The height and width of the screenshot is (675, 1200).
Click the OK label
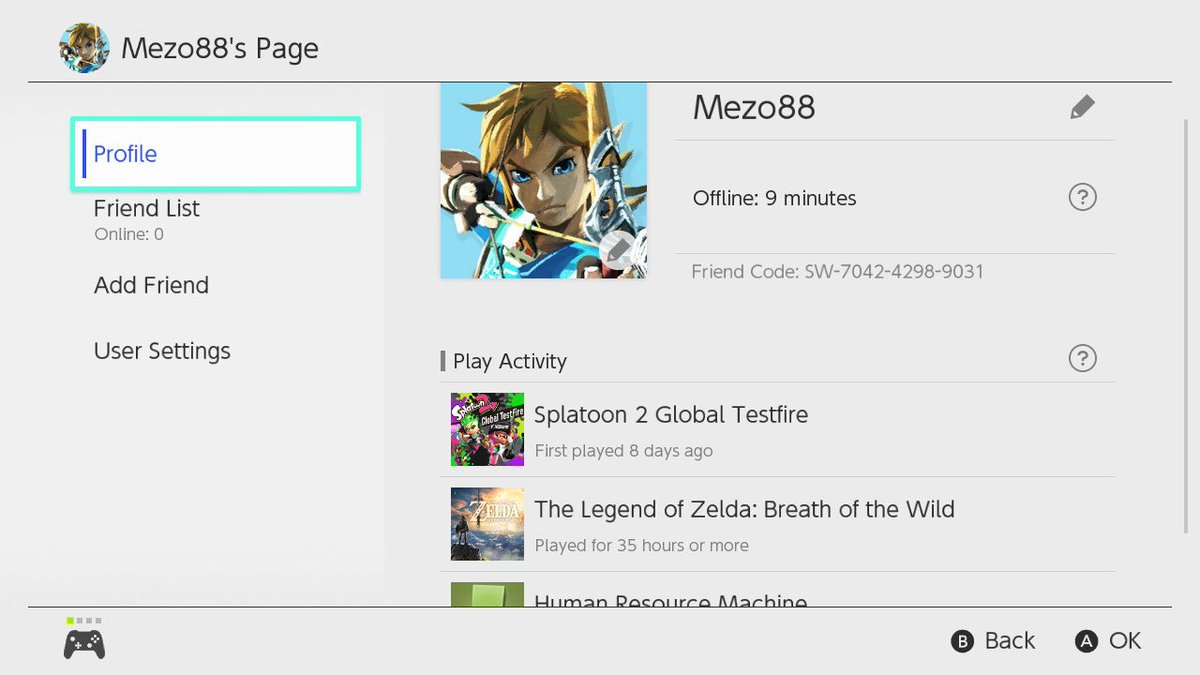(1125, 641)
